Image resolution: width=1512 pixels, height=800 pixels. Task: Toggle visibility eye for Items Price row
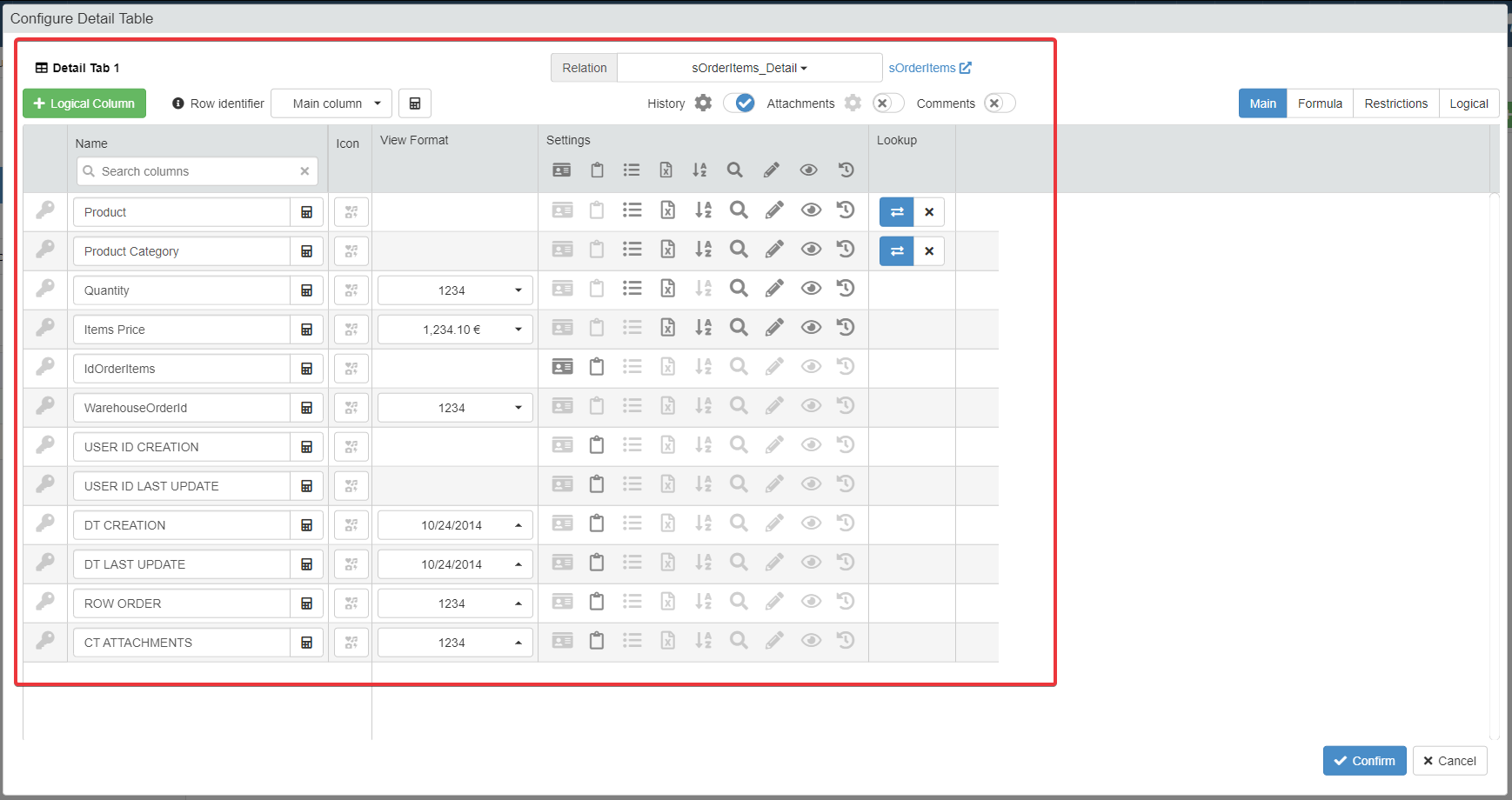coord(811,328)
